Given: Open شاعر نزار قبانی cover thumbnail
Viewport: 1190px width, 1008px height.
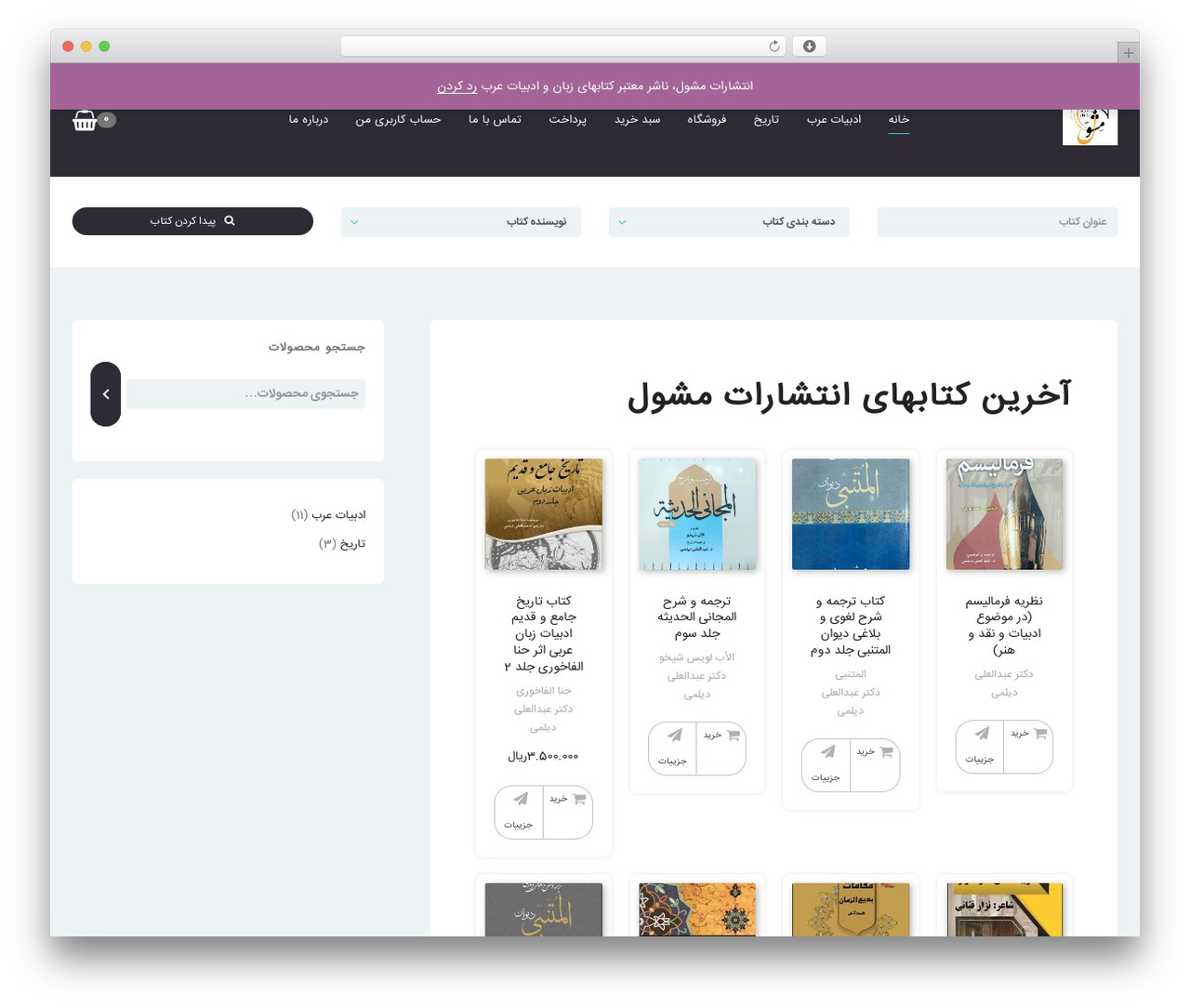Looking at the screenshot, I should coord(1004,909).
